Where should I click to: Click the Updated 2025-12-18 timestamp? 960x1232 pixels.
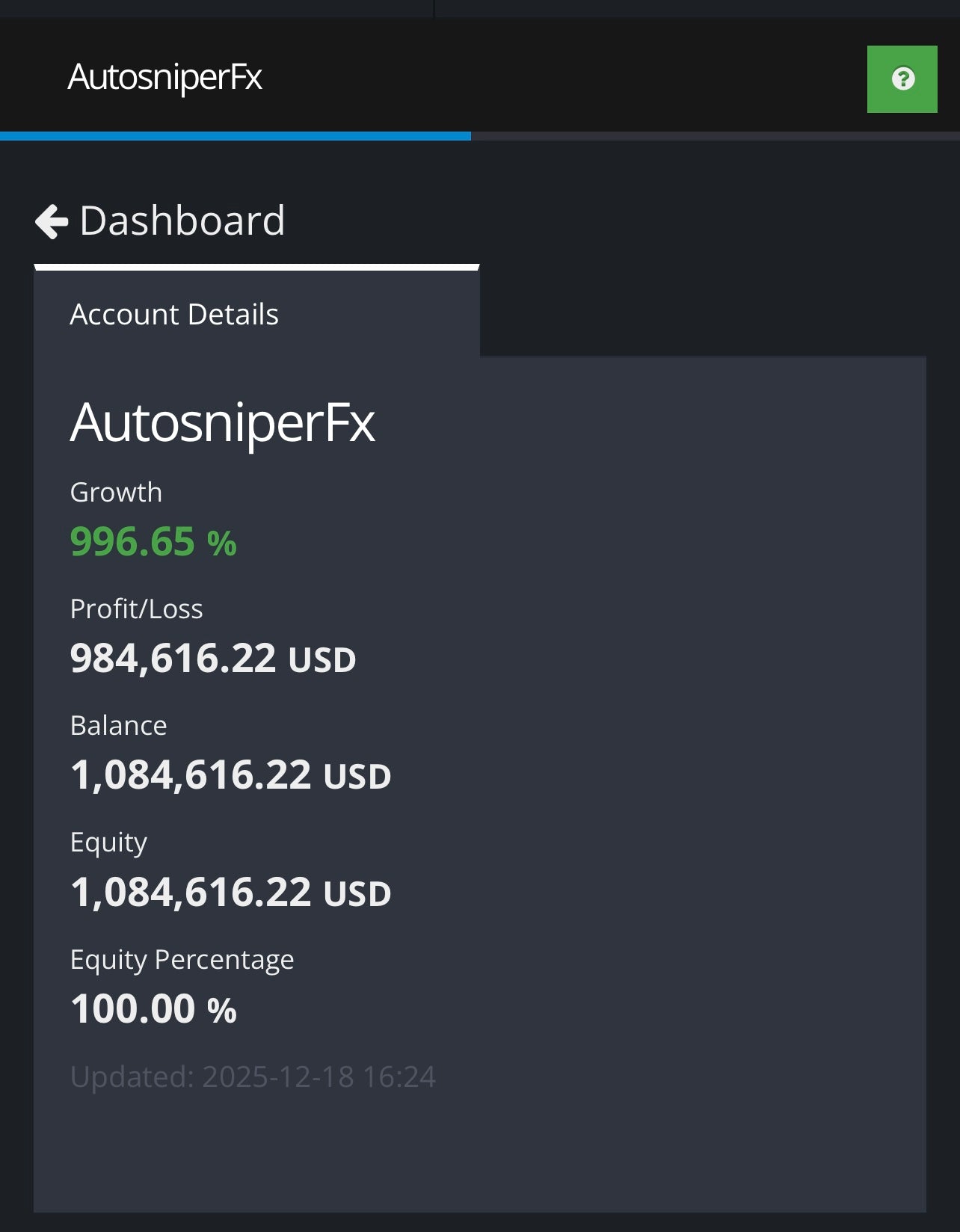click(x=252, y=1077)
